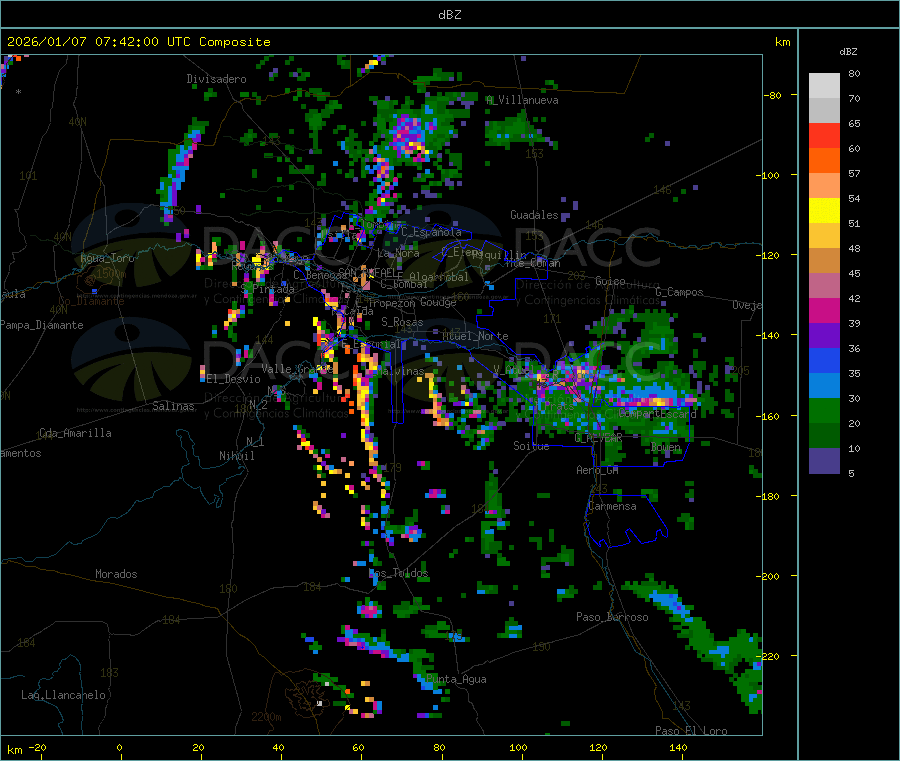Click the 'km' label at the bottom-left axis
The width and height of the screenshot is (900, 761).
tap(15, 750)
